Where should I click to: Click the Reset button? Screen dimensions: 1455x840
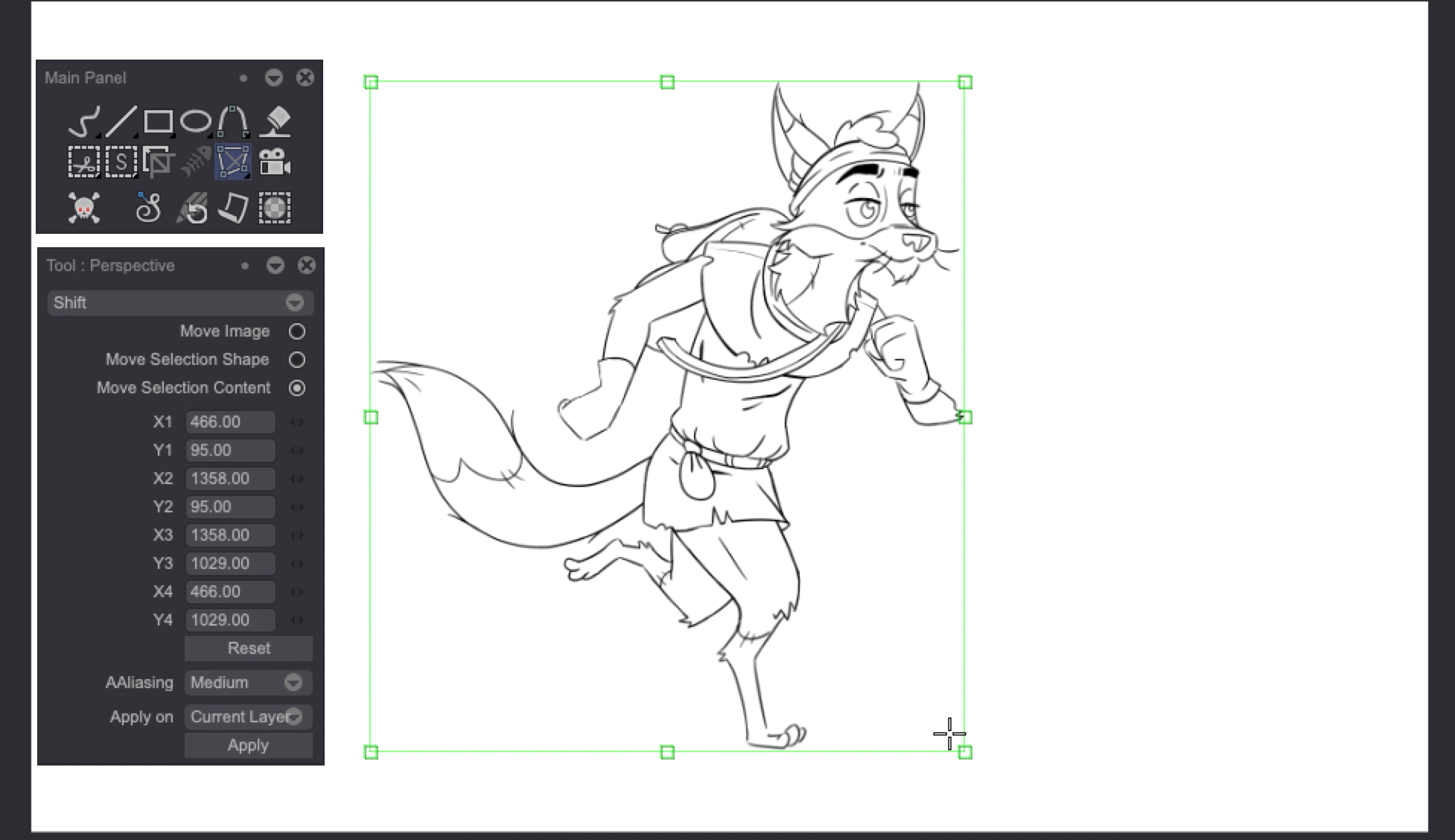click(247, 648)
